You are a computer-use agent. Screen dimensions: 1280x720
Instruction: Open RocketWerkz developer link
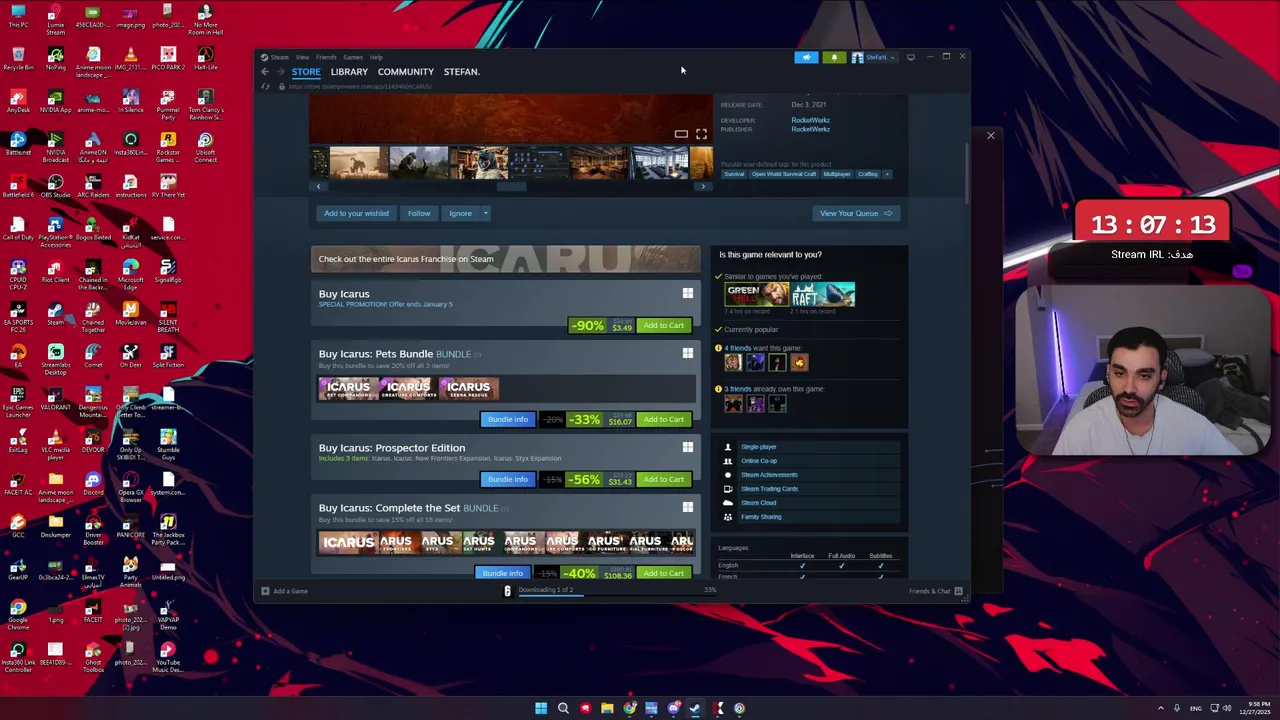(x=810, y=120)
